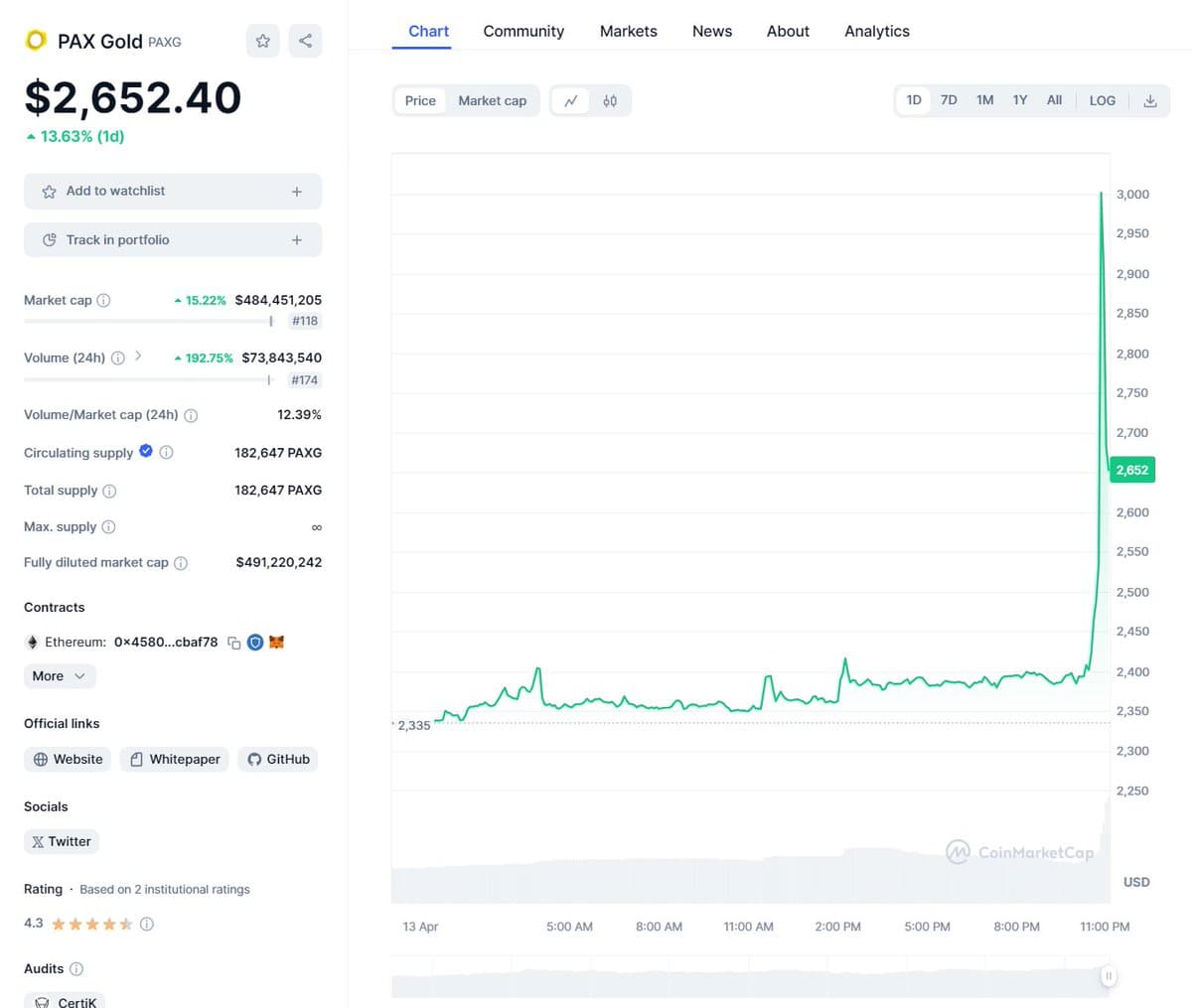Click the Total supply value 182,647 PAXG

tap(278, 491)
